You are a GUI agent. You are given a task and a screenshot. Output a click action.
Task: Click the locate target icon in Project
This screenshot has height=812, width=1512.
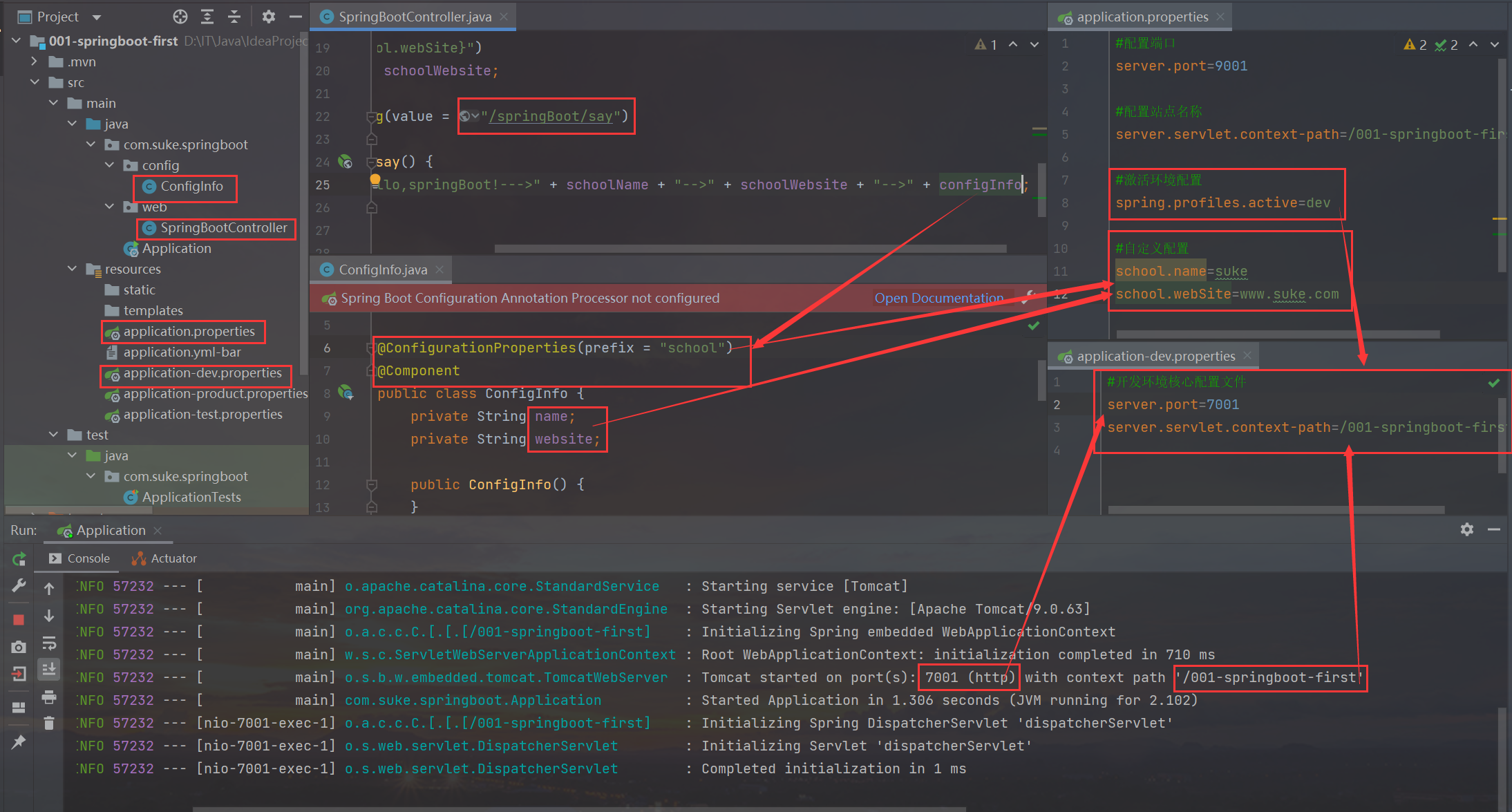coord(180,17)
